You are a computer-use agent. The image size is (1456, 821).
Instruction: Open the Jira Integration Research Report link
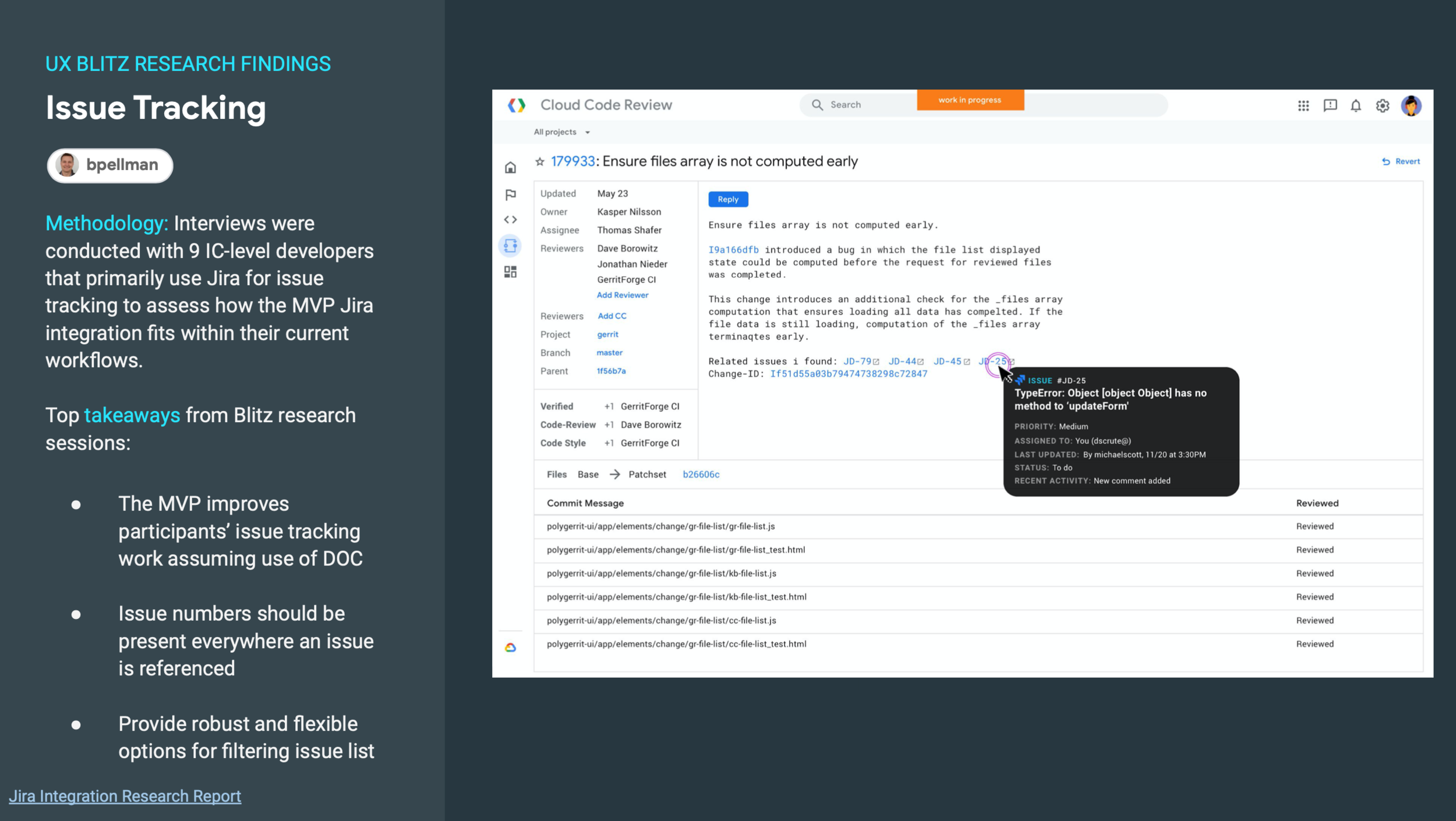[x=125, y=796]
